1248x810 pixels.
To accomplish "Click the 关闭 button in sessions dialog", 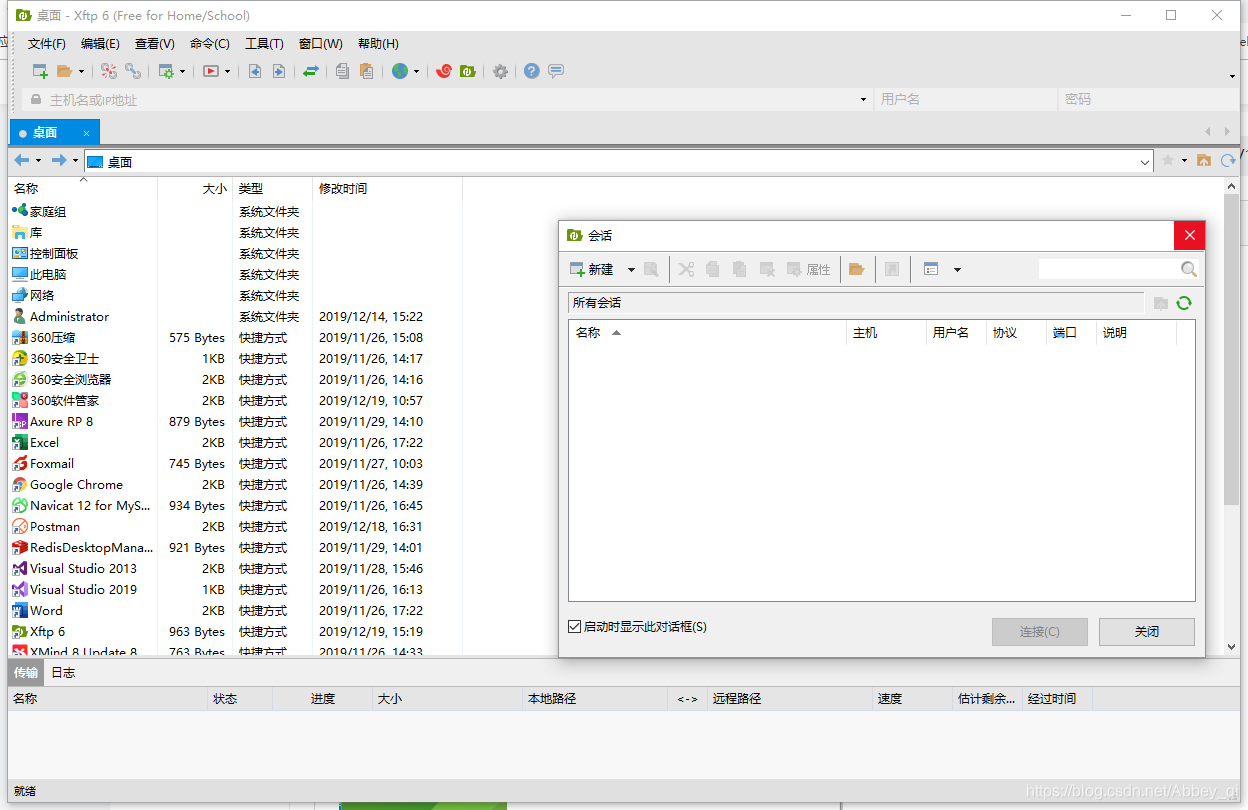I will pyautogui.click(x=1147, y=632).
